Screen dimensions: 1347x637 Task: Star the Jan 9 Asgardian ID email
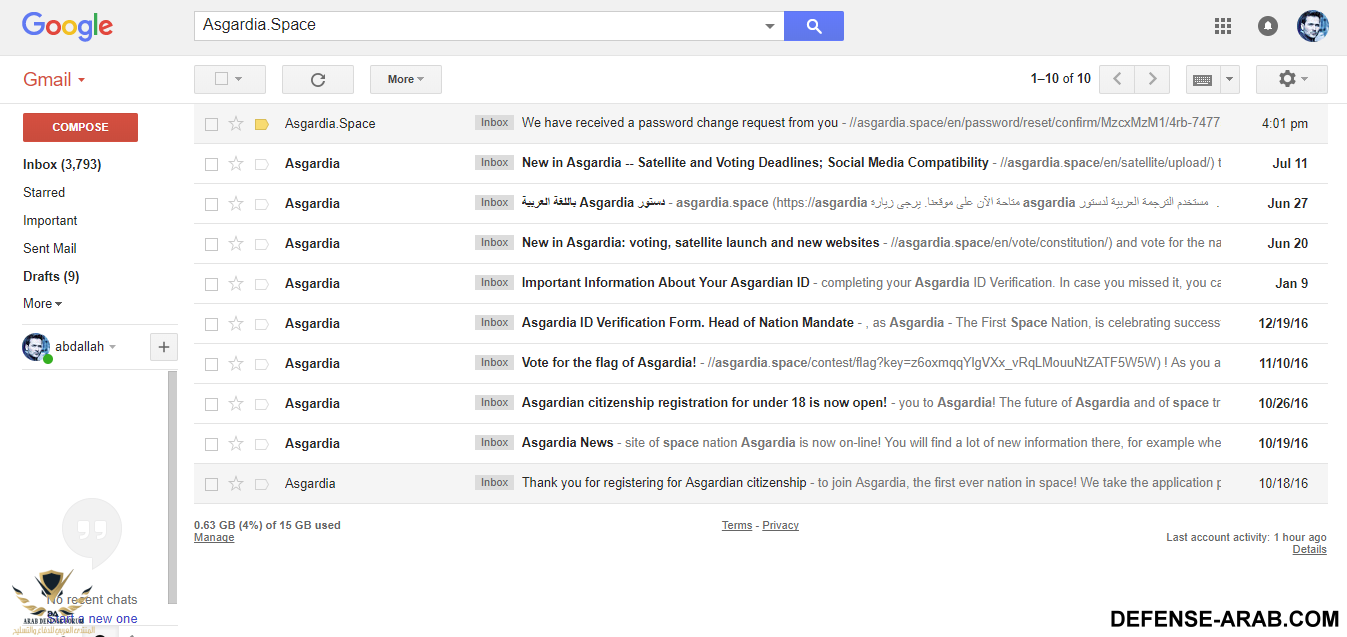(236, 284)
